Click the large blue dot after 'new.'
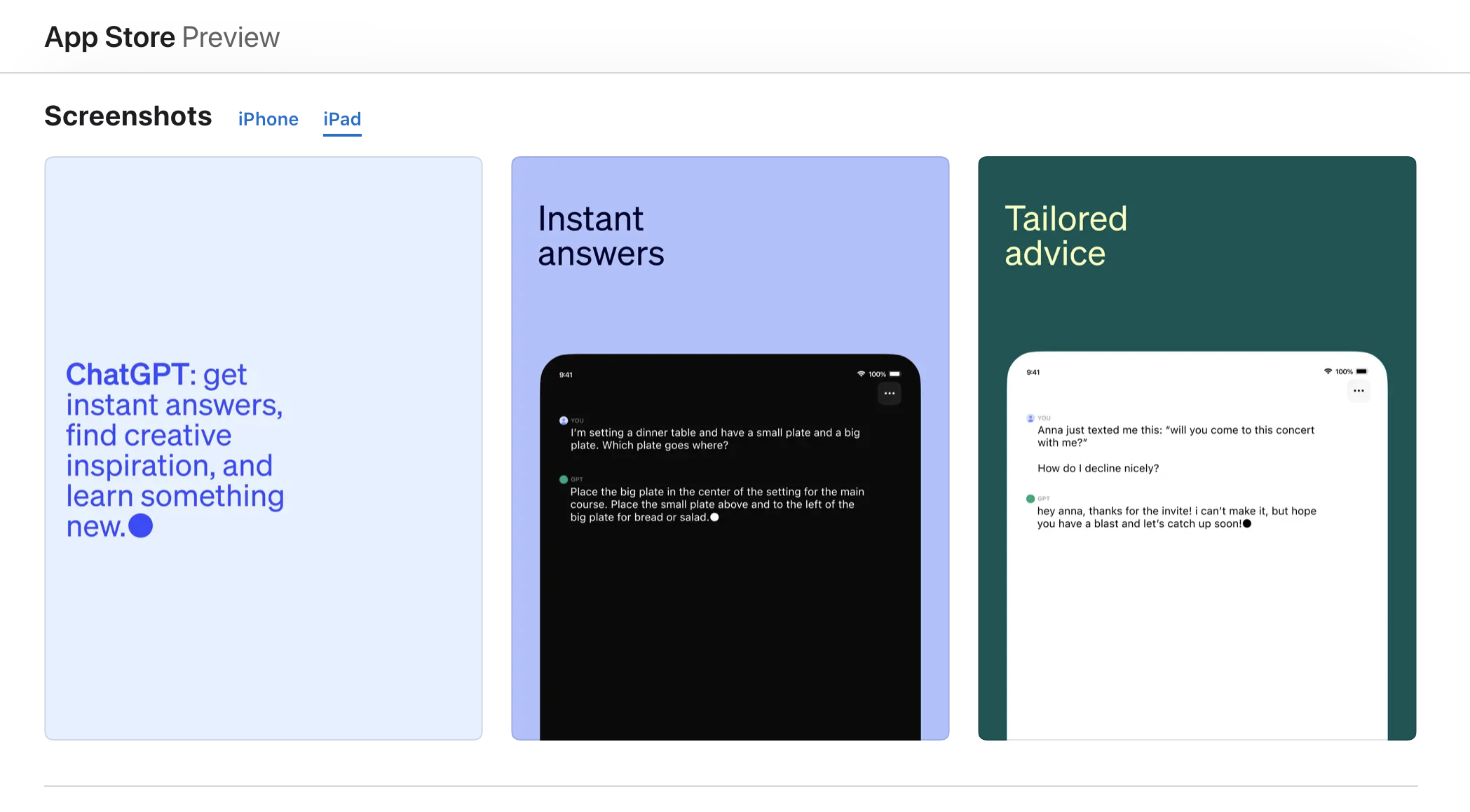 pos(140,525)
